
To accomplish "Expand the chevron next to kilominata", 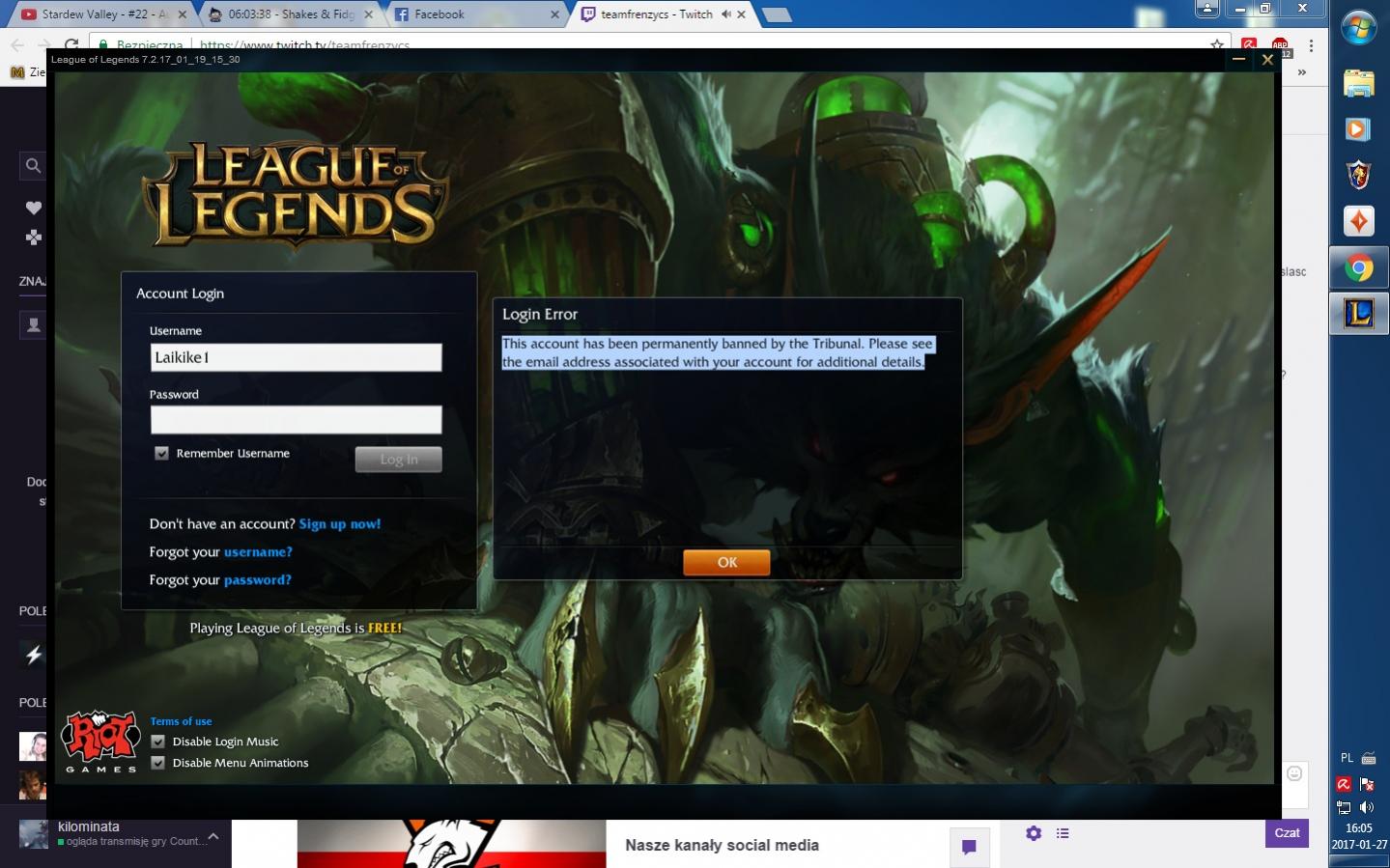I will (213, 836).
